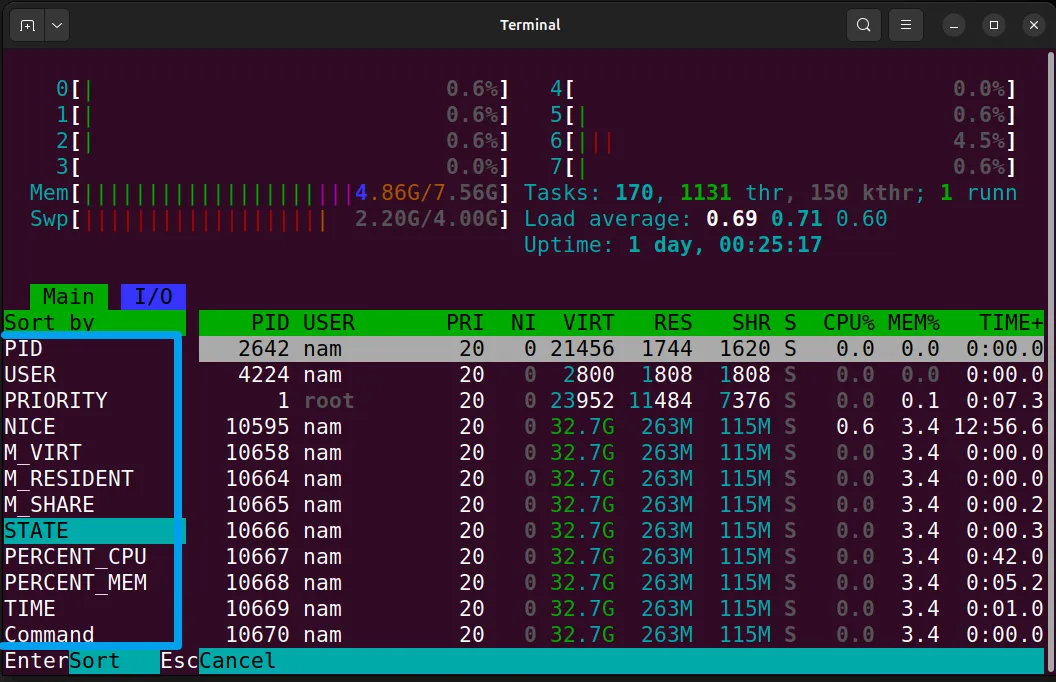Viewport: 1056px width, 682px height.
Task: Click the USER column header
Action: (x=329, y=322)
